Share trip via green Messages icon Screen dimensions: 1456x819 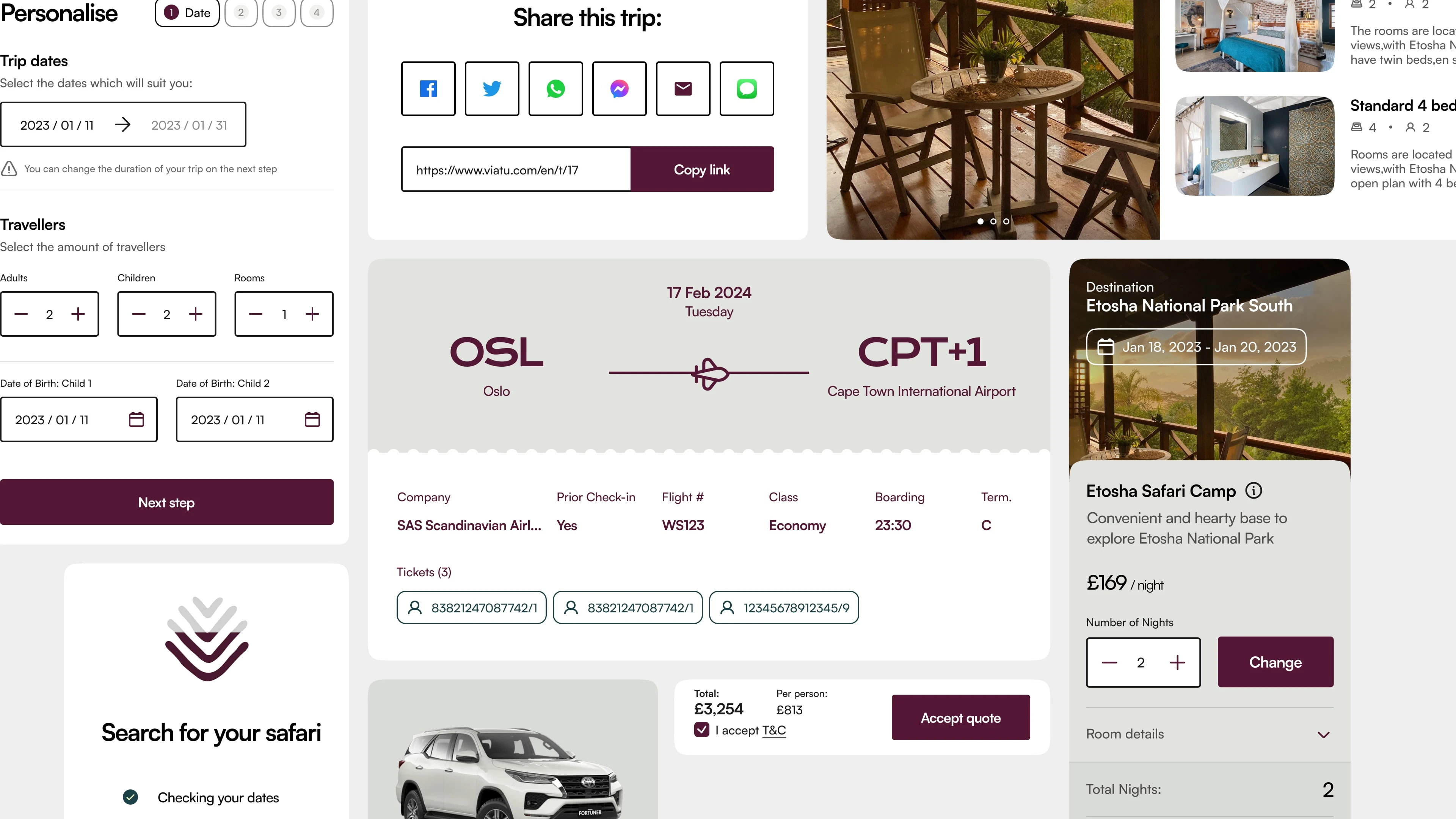coord(747,89)
